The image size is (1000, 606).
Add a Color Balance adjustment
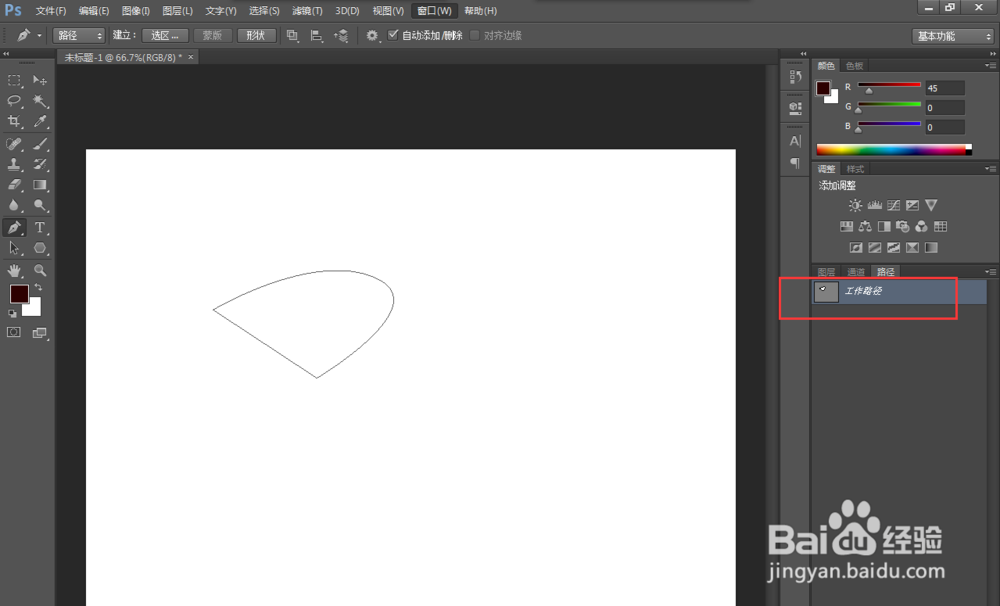(865, 226)
